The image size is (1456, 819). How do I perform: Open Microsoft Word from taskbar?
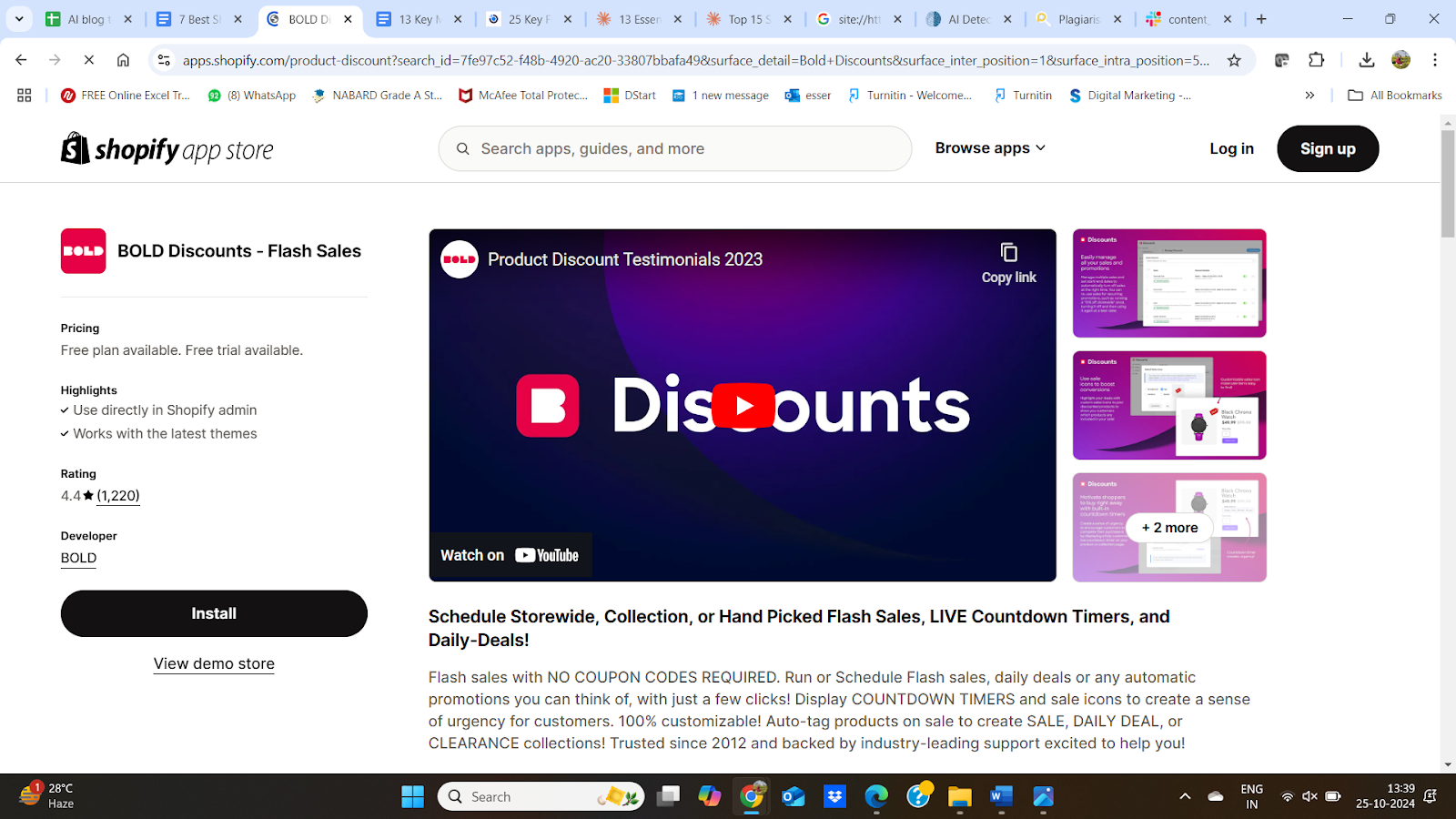pyautogui.click(x=1000, y=796)
